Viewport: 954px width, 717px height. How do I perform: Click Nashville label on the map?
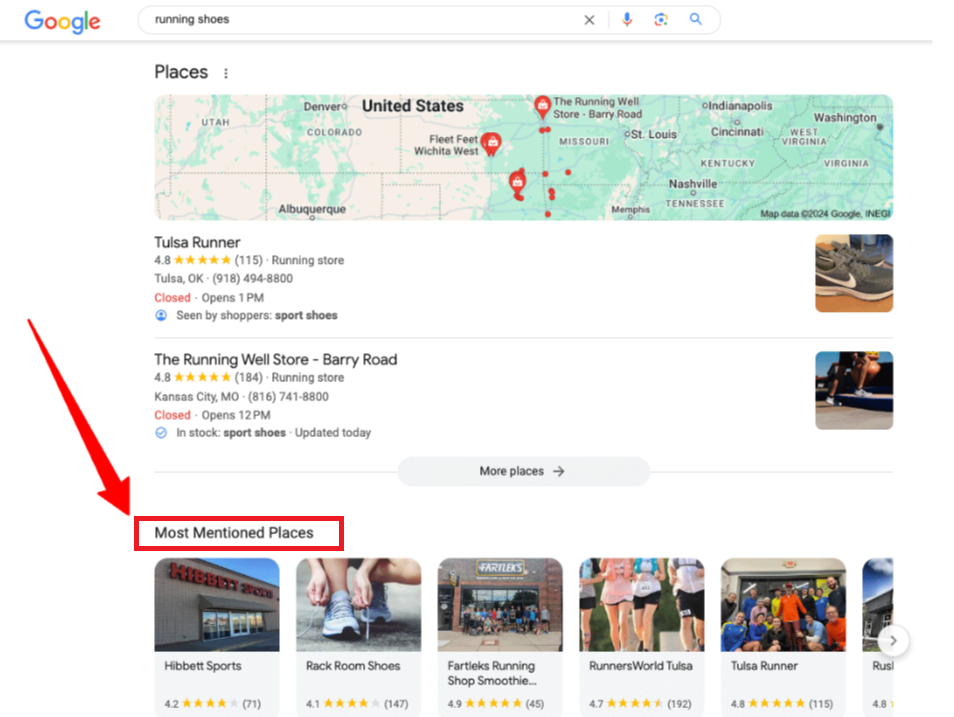tap(693, 184)
